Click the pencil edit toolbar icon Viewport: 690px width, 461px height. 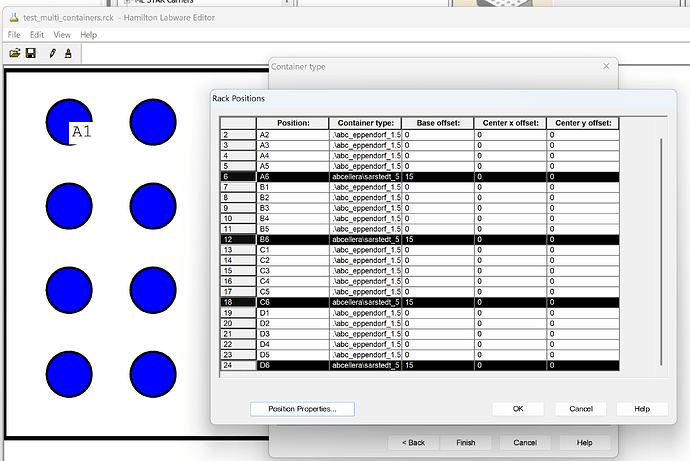click(x=53, y=53)
